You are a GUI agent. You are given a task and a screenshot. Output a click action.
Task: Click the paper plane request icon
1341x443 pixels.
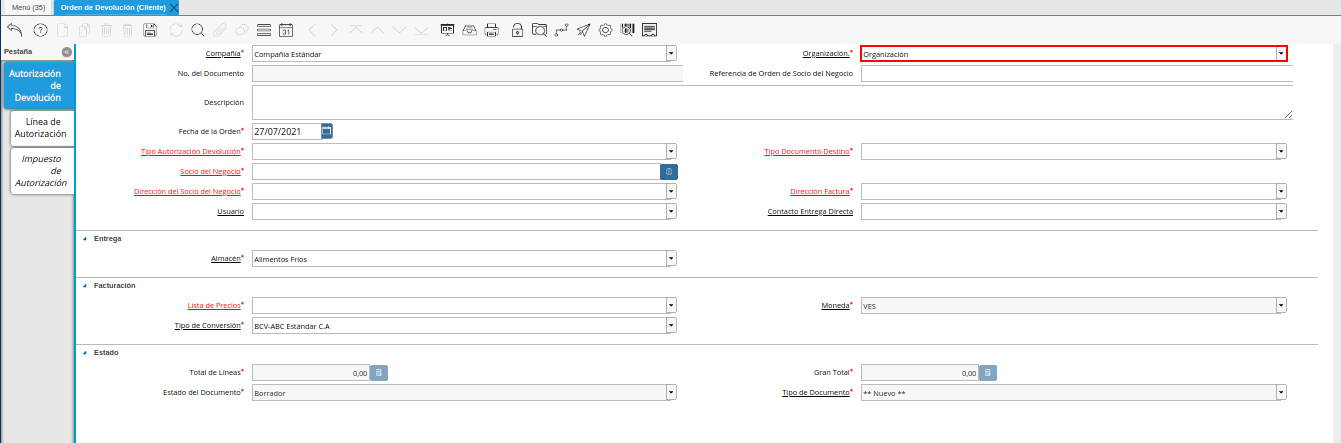pyautogui.click(x=583, y=30)
